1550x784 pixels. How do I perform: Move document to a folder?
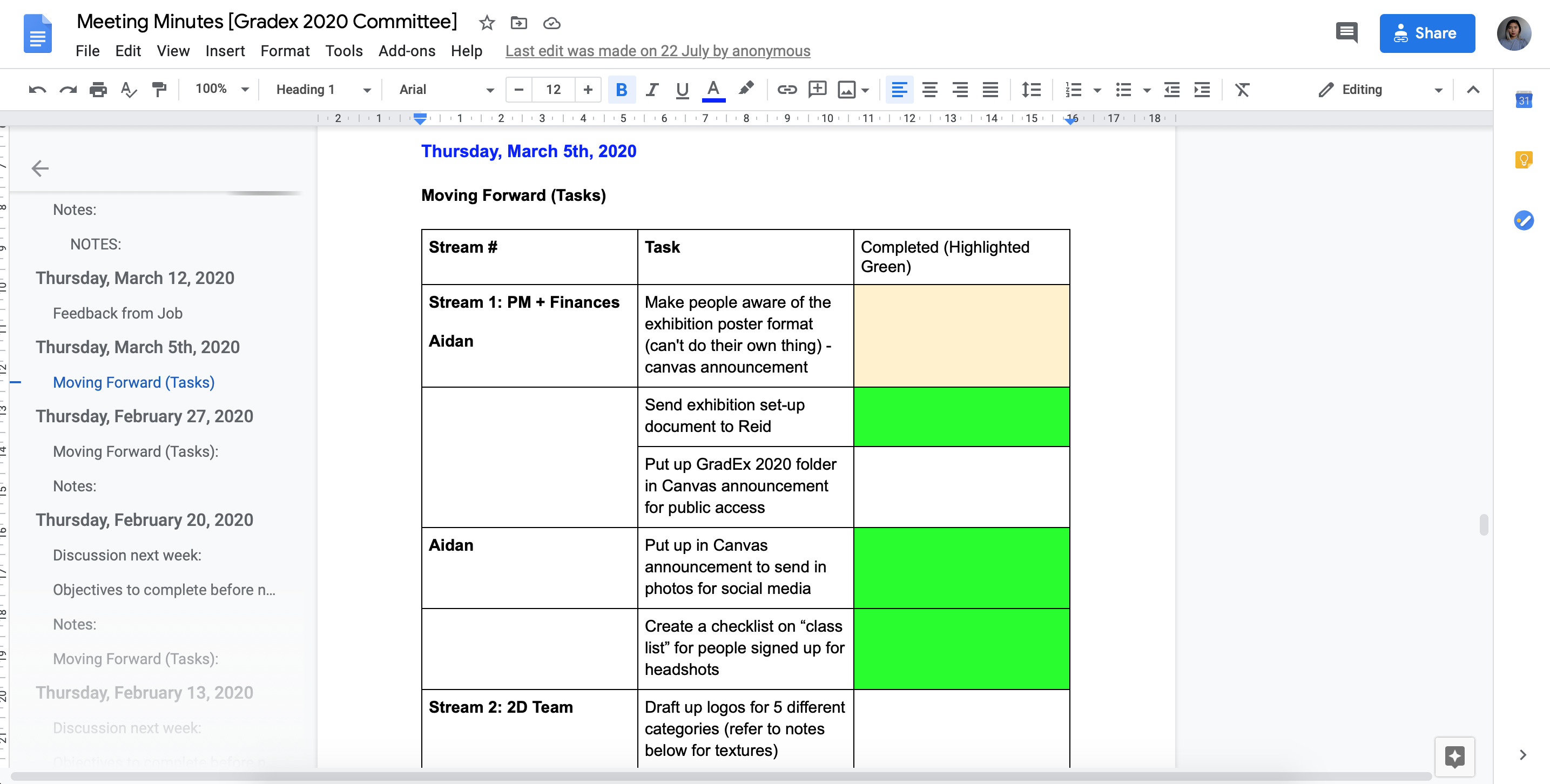pos(518,23)
